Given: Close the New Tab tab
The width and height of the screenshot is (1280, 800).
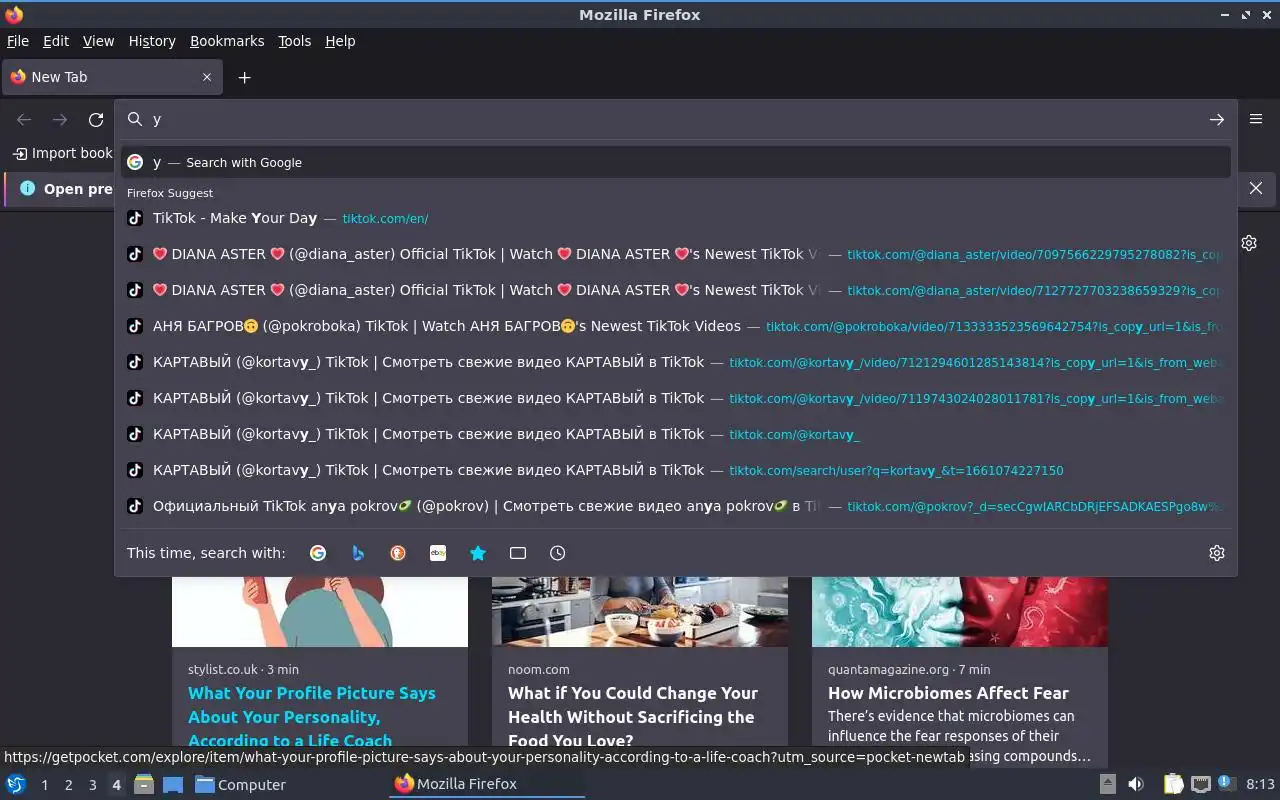Looking at the screenshot, I should tap(207, 77).
